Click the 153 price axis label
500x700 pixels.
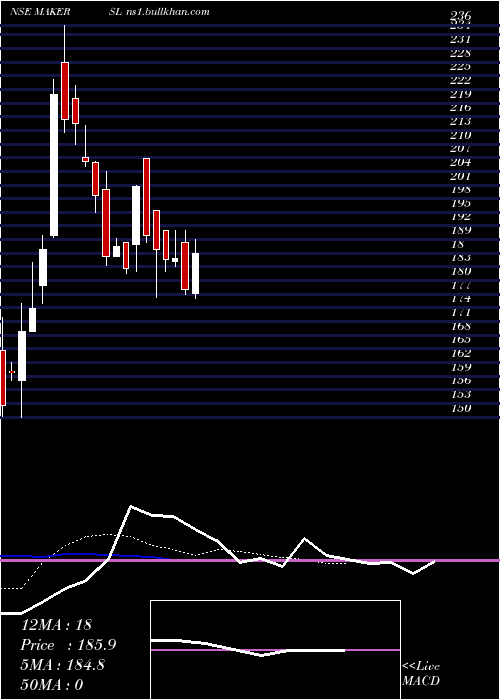click(x=460, y=394)
